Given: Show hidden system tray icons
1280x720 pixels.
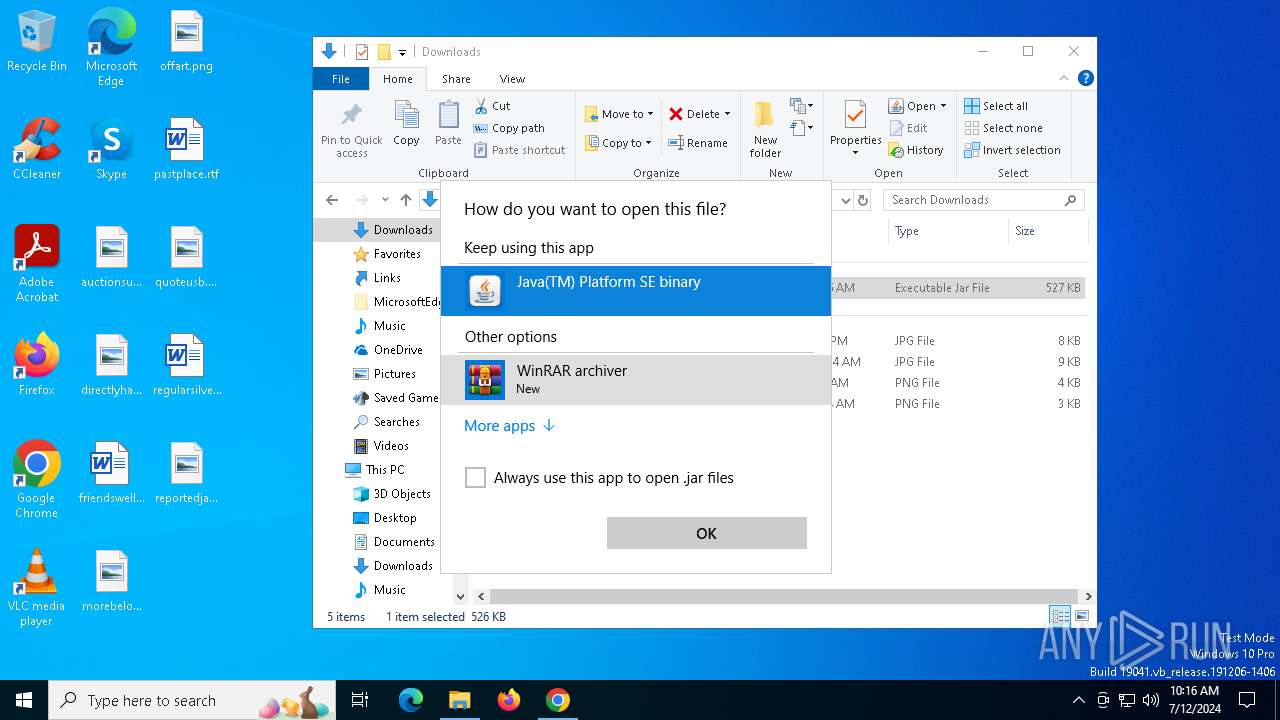Looking at the screenshot, I should 1078,700.
